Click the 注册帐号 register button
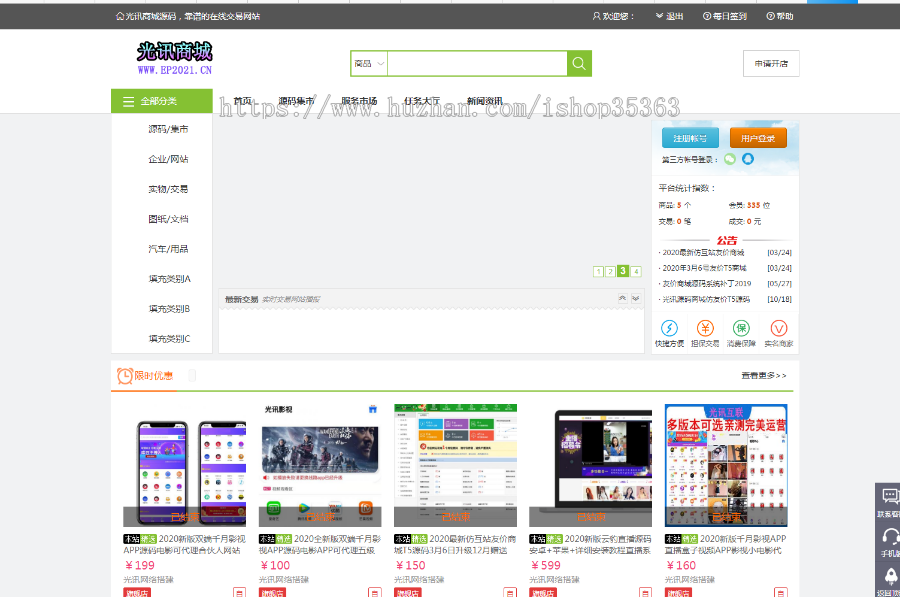Viewport: 900px width, 597px height. (690, 139)
